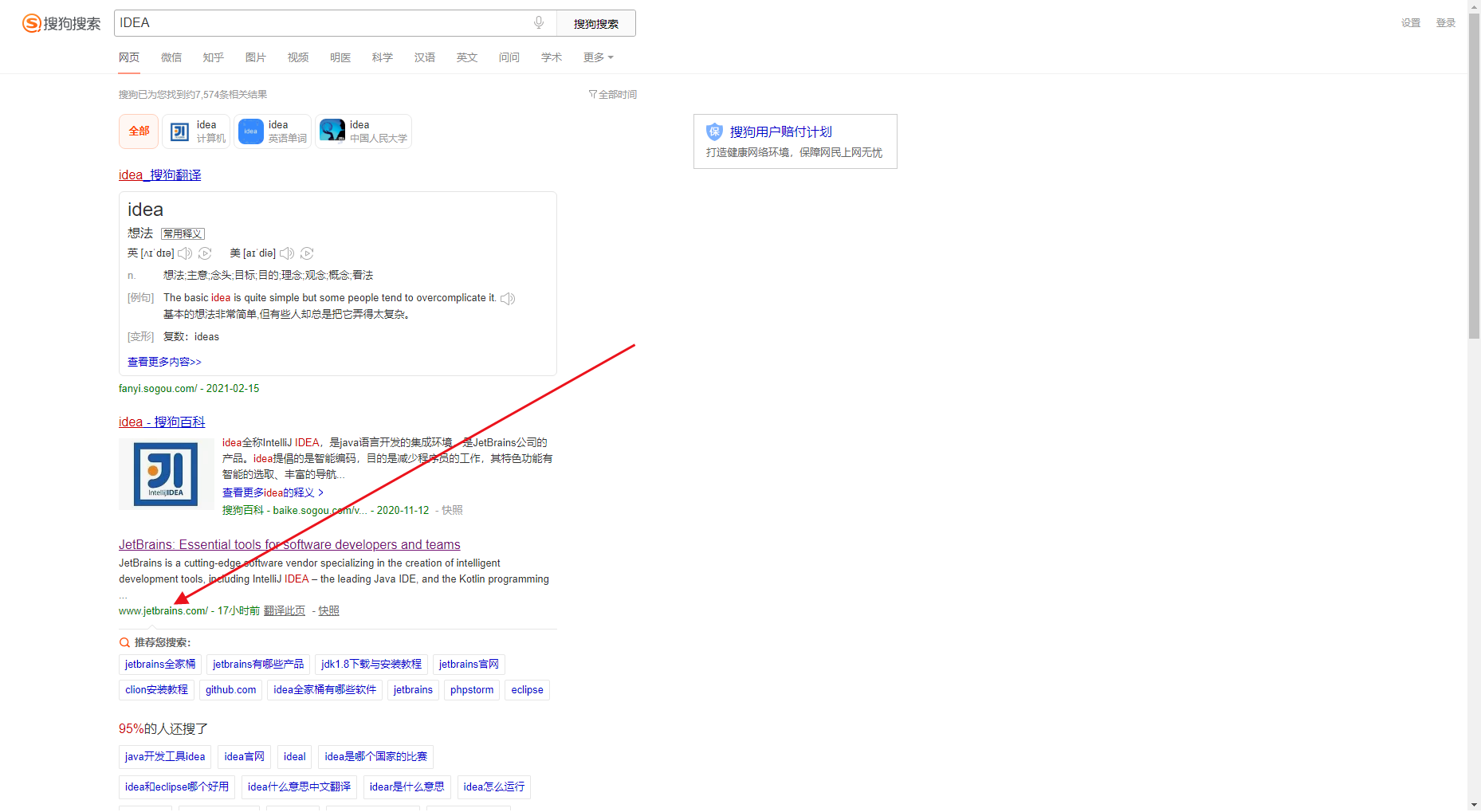Switch to the 网页 tab
The image size is (1481, 812).
(129, 57)
